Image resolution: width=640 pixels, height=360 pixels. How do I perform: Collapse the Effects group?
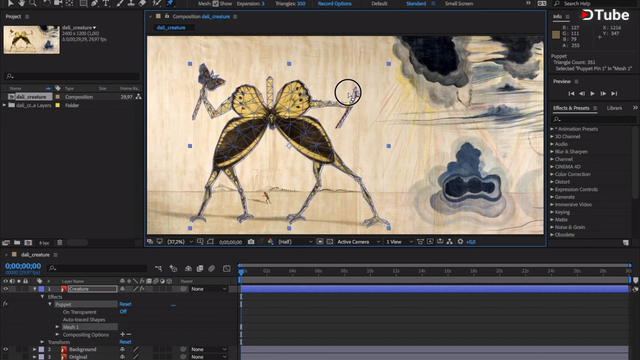[x=42, y=297]
